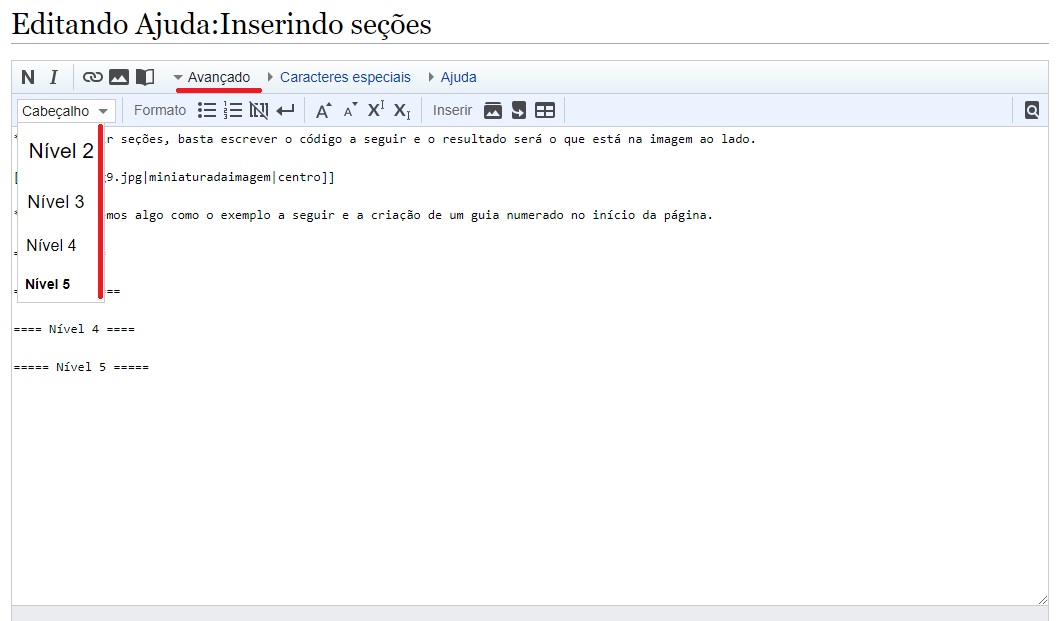Screen dimensions: 1057x621
Task: Insert an embedded file with the image icon
Action: [119, 77]
